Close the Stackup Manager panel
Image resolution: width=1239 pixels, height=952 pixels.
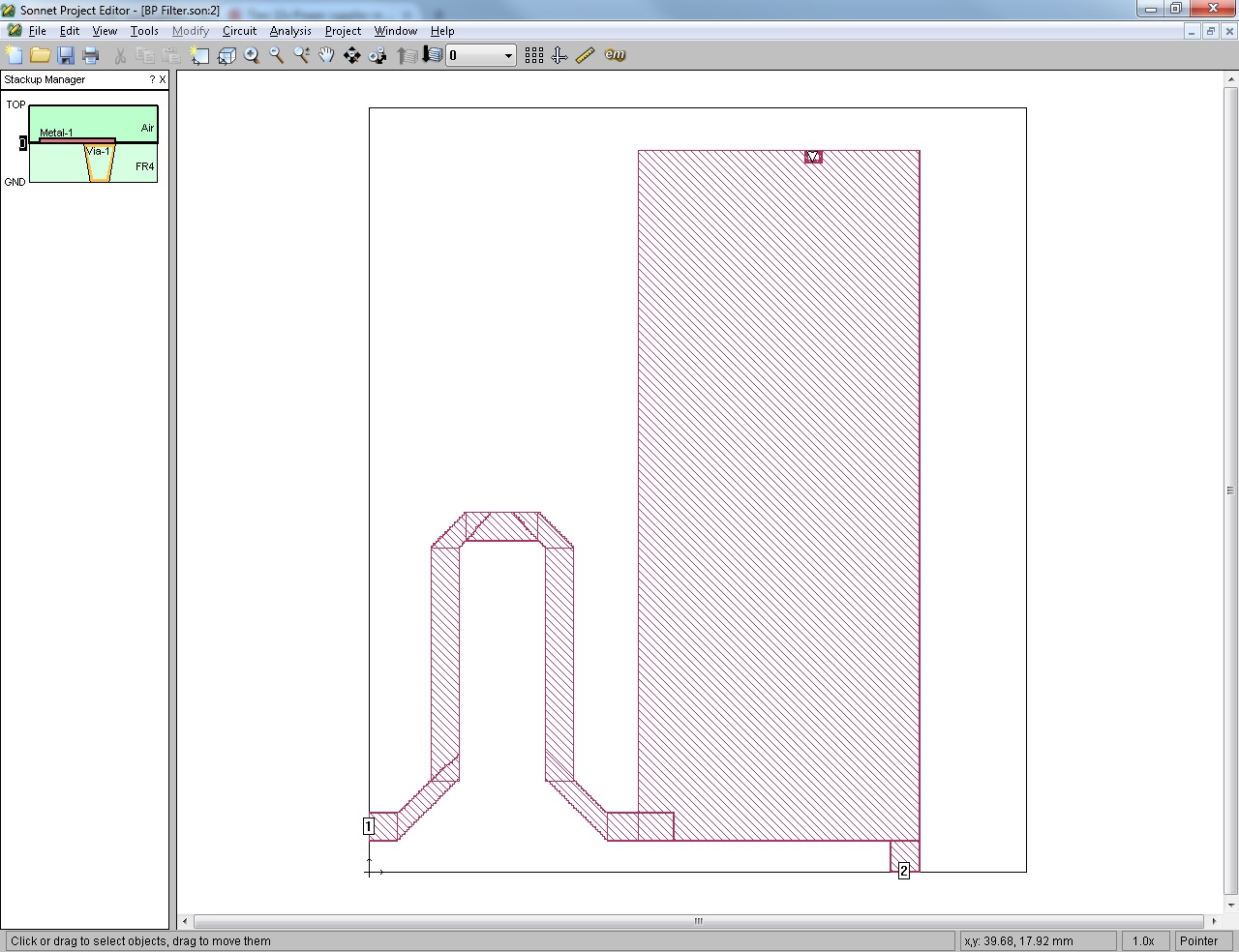point(162,79)
